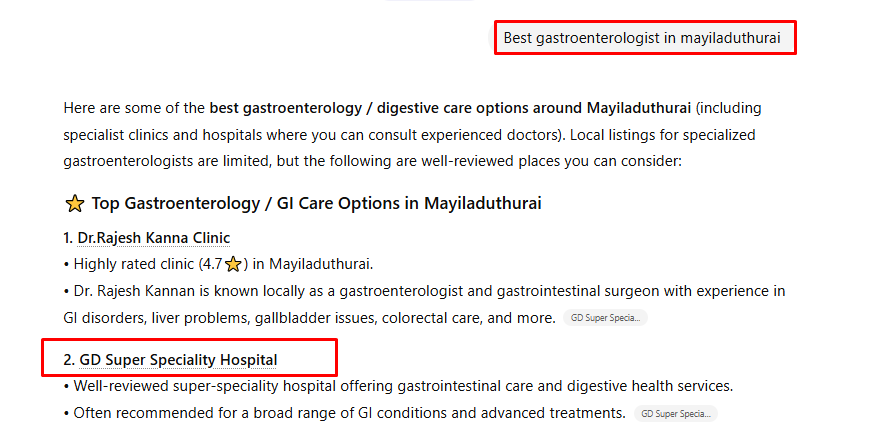Image resolution: width=888 pixels, height=431 pixels.
Task: Click the "4.7" rating value
Action: click(x=211, y=264)
